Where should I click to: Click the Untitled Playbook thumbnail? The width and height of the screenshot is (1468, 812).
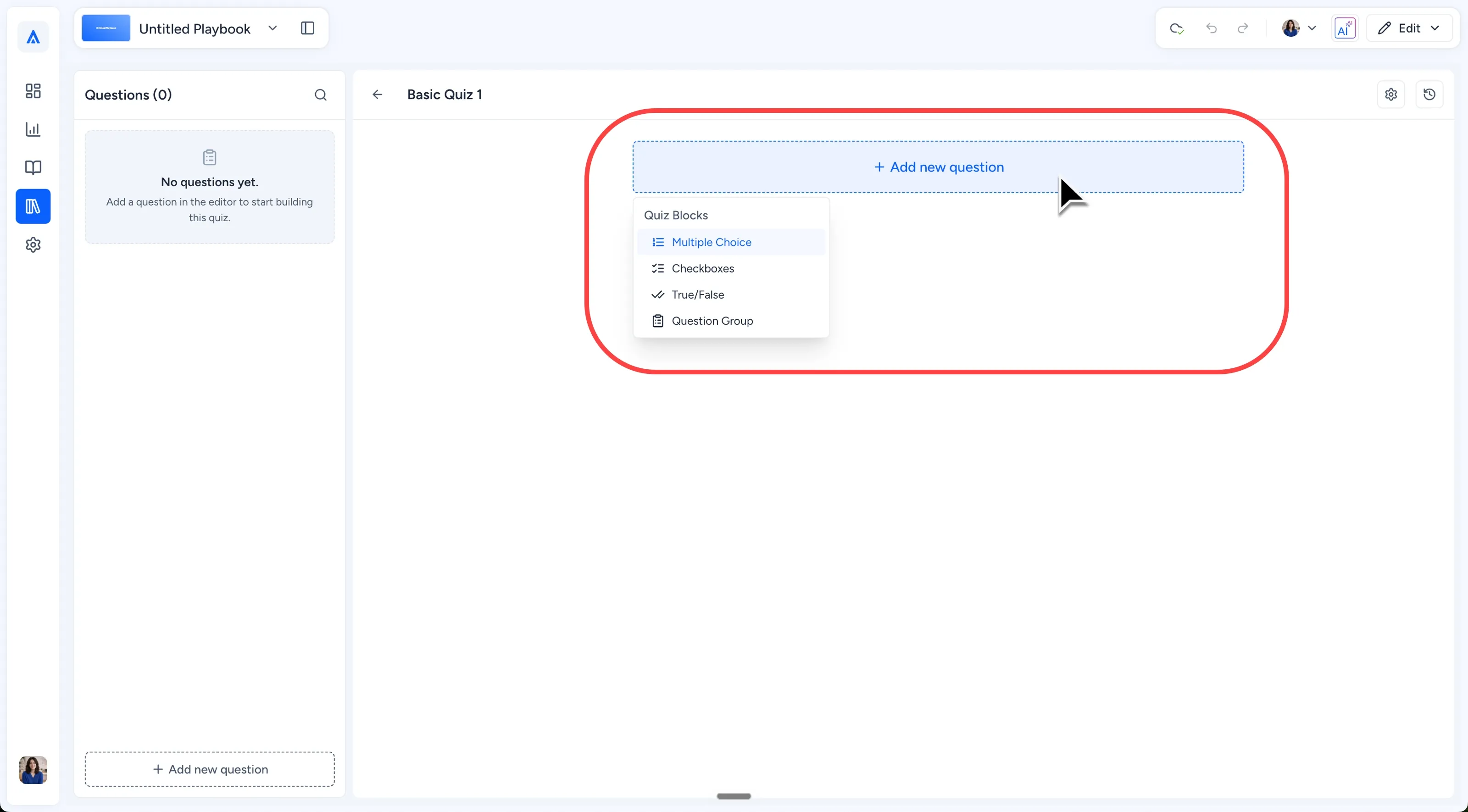(106, 28)
